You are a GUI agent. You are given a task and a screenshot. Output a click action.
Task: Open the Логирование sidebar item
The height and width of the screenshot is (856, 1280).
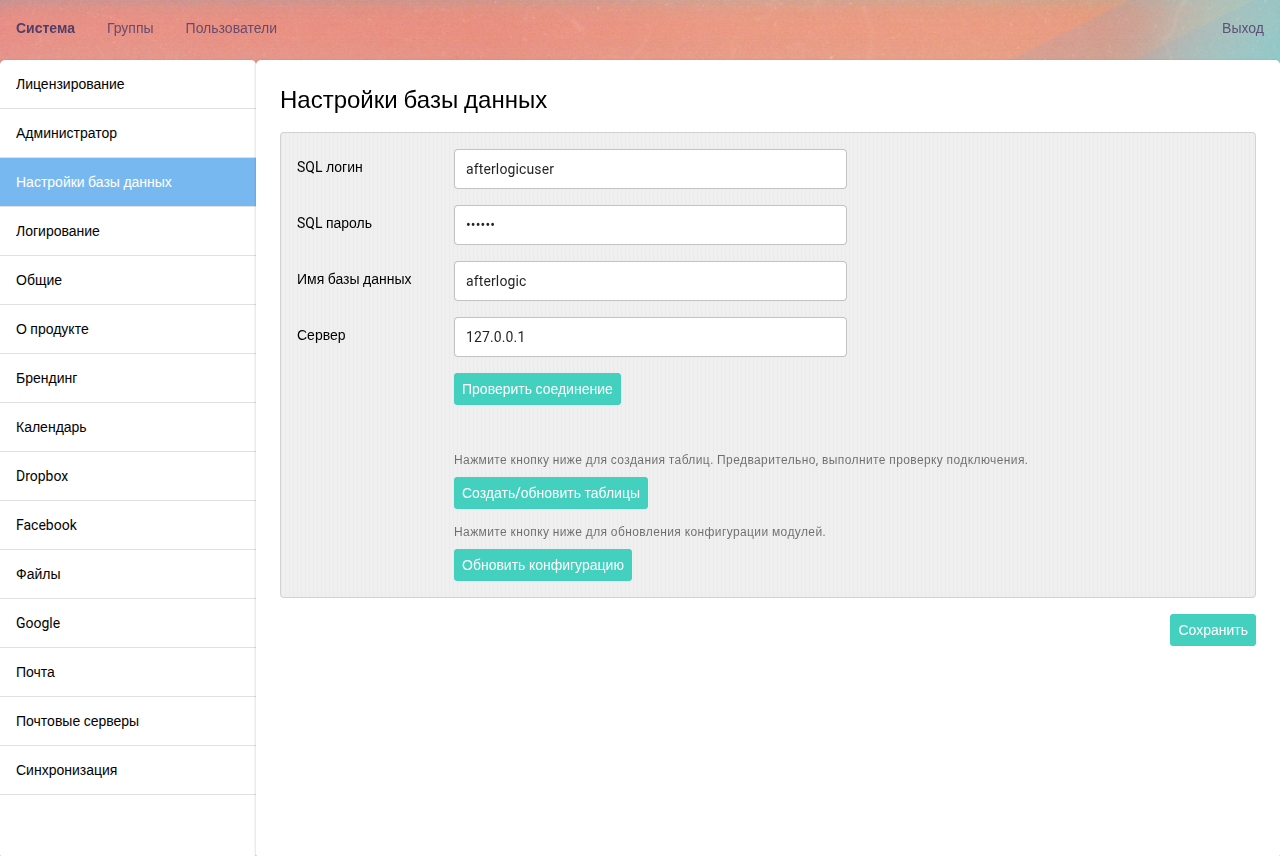[58, 231]
